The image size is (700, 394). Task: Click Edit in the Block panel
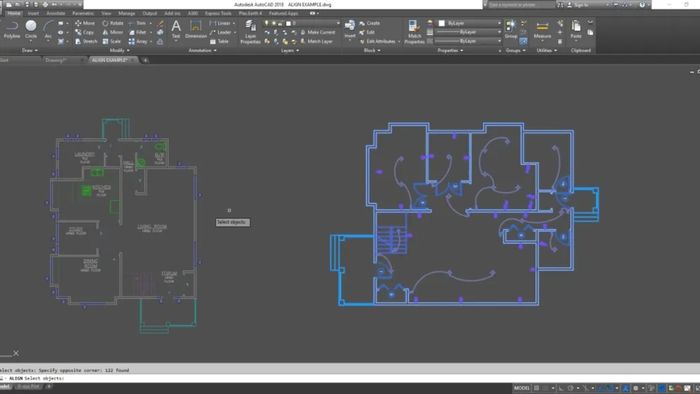pos(367,32)
